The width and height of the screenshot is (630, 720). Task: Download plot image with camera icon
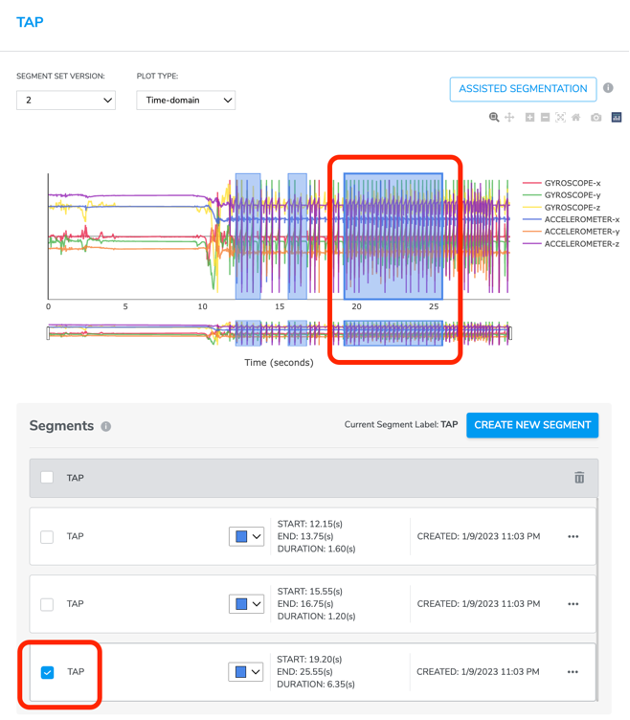pyautogui.click(x=596, y=118)
